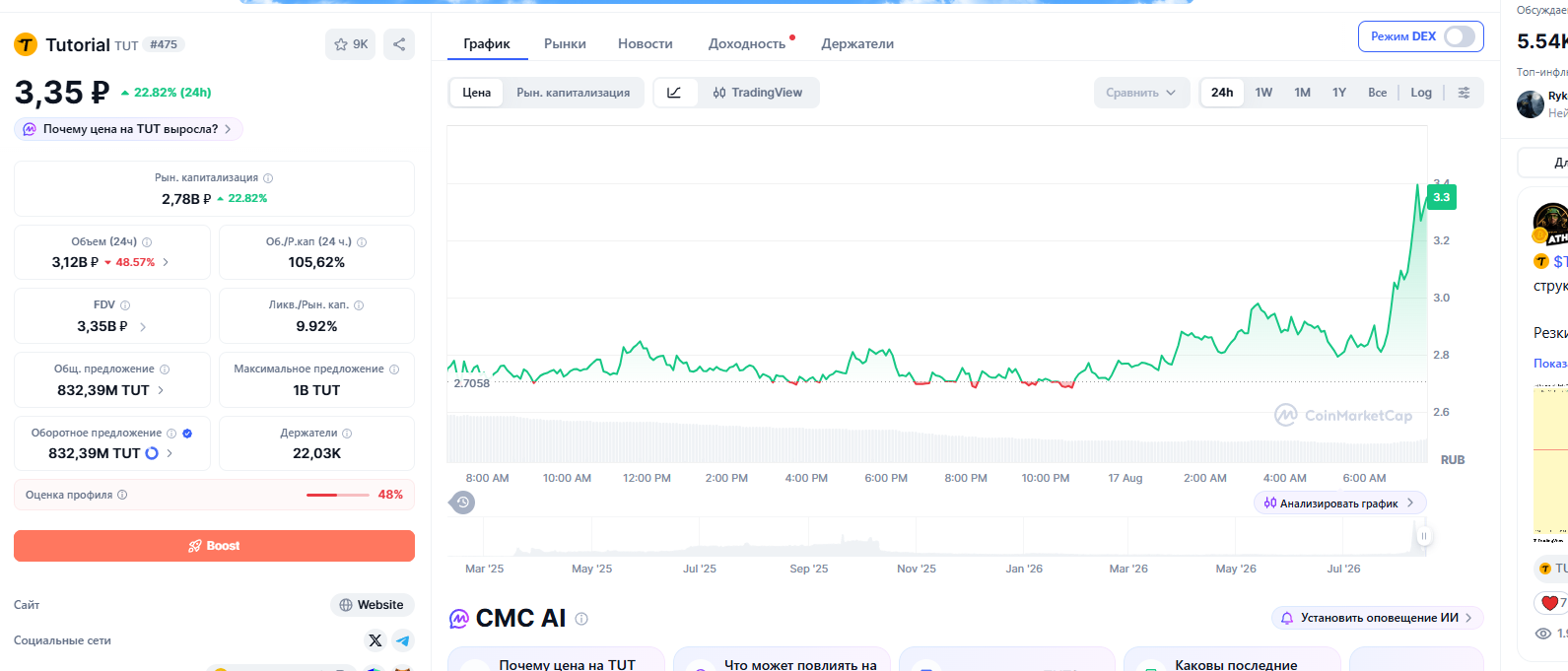The width and height of the screenshot is (1568, 671).
Task: Open the Website link button
Action: [372, 605]
